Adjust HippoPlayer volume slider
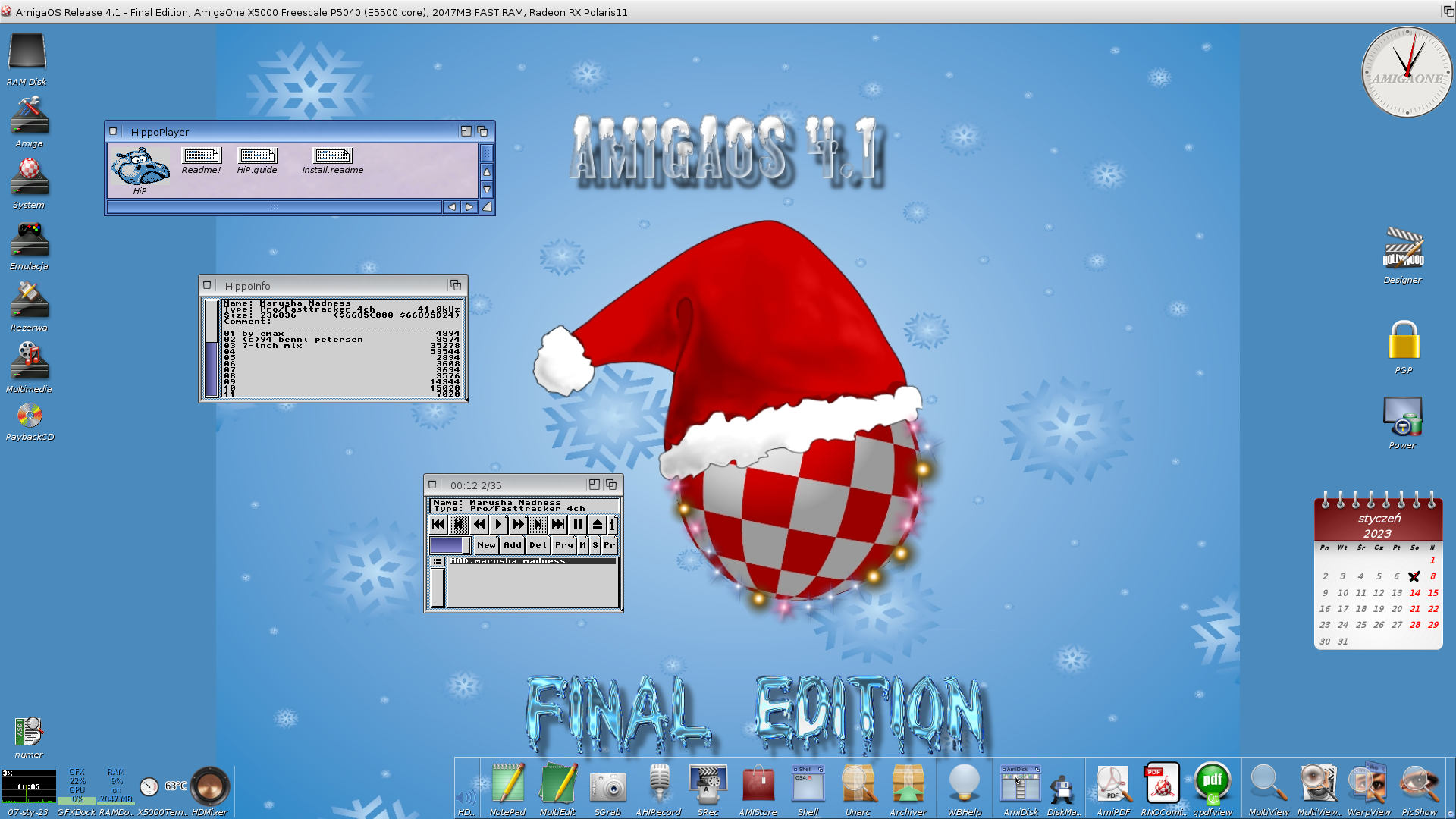The height and width of the screenshot is (819, 1456). coord(450,544)
